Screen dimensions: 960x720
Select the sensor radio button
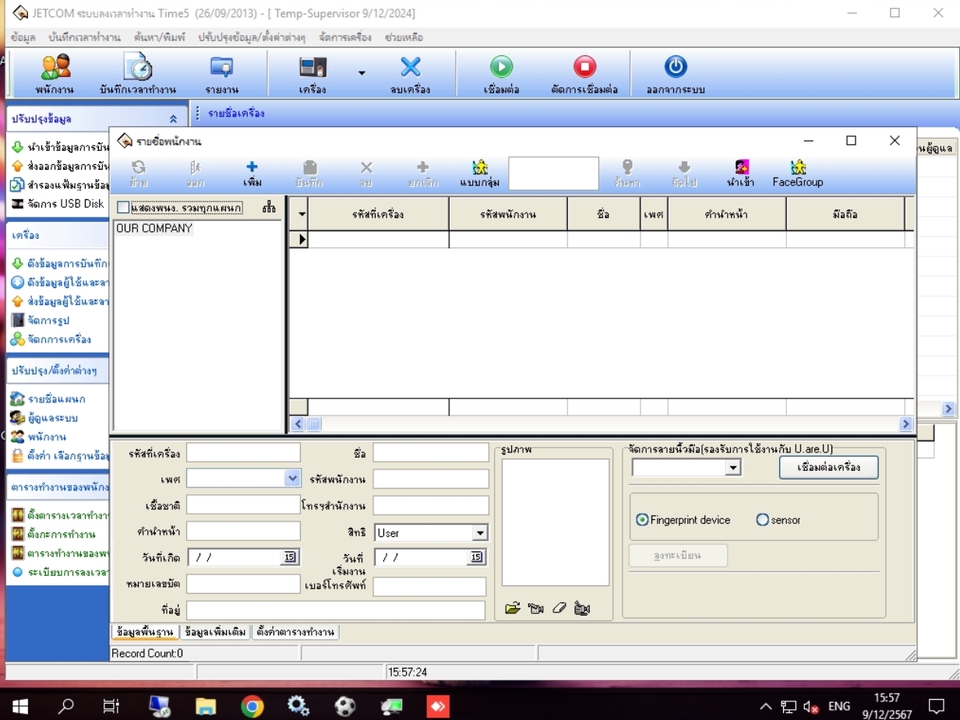coord(762,520)
